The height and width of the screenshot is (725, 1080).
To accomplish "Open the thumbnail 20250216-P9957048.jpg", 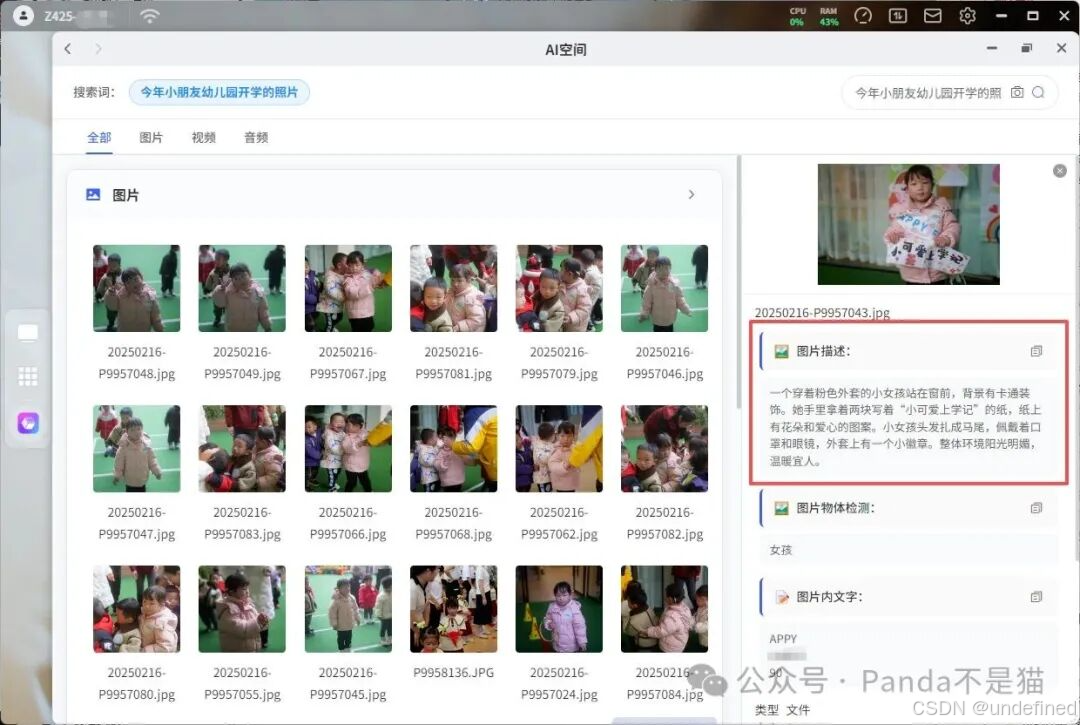I will (136, 288).
